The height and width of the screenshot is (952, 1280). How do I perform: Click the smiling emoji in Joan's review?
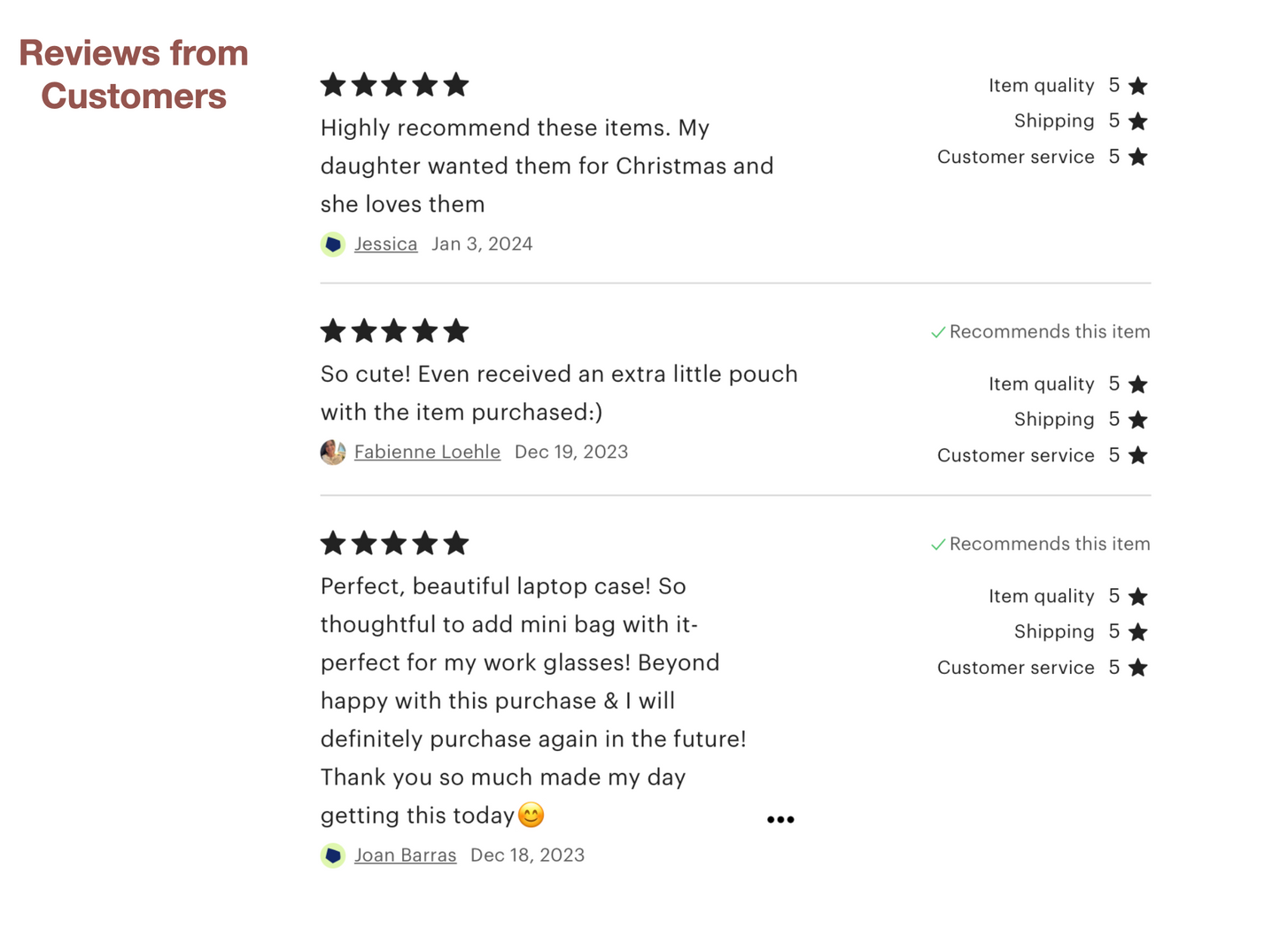tap(531, 815)
